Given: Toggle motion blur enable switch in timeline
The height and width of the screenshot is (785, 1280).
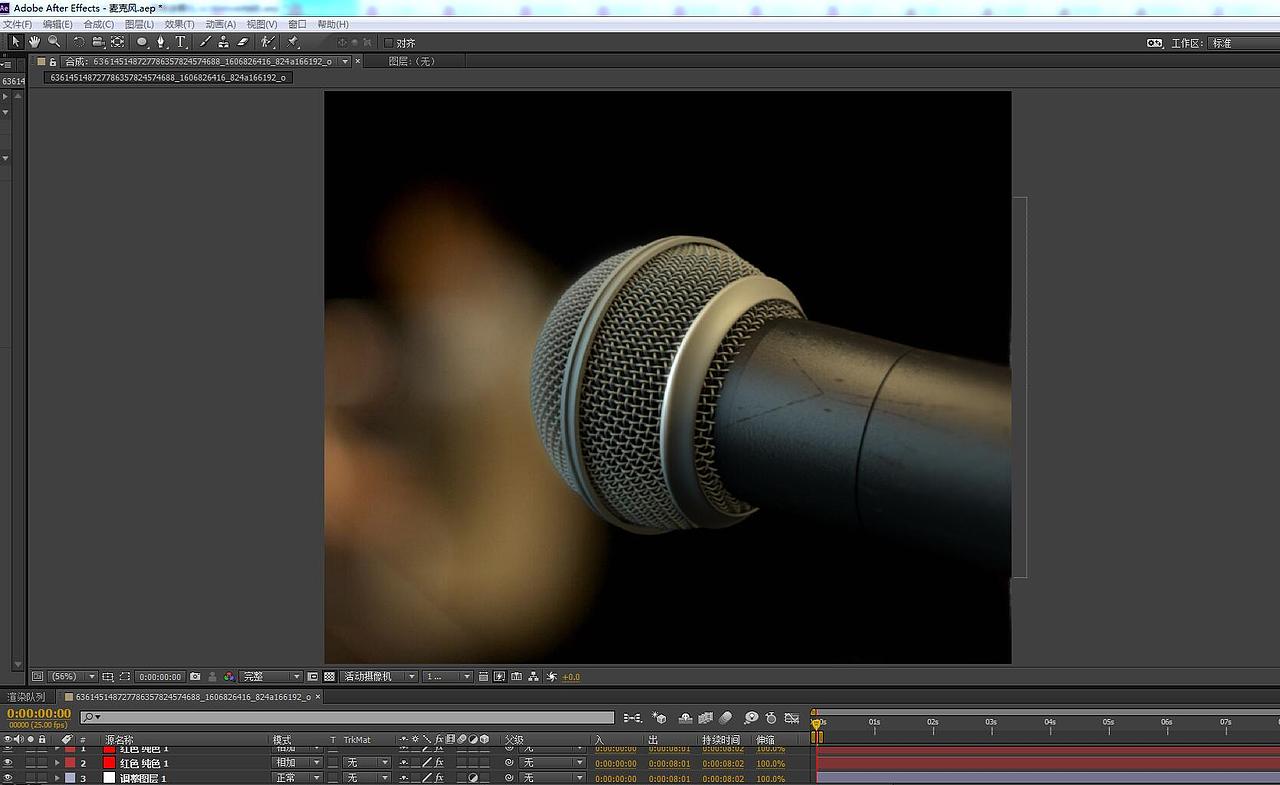Looking at the screenshot, I should pyautogui.click(x=726, y=718).
